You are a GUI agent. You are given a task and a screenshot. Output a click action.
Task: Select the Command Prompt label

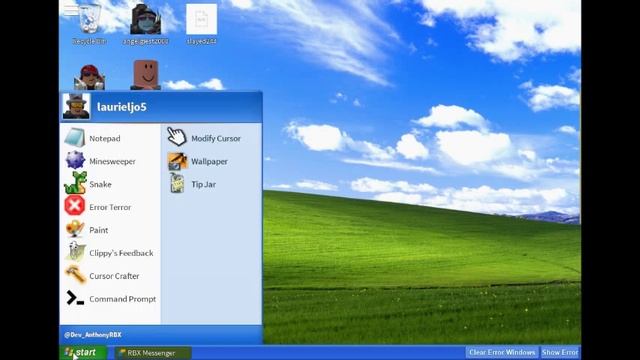(x=122, y=299)
